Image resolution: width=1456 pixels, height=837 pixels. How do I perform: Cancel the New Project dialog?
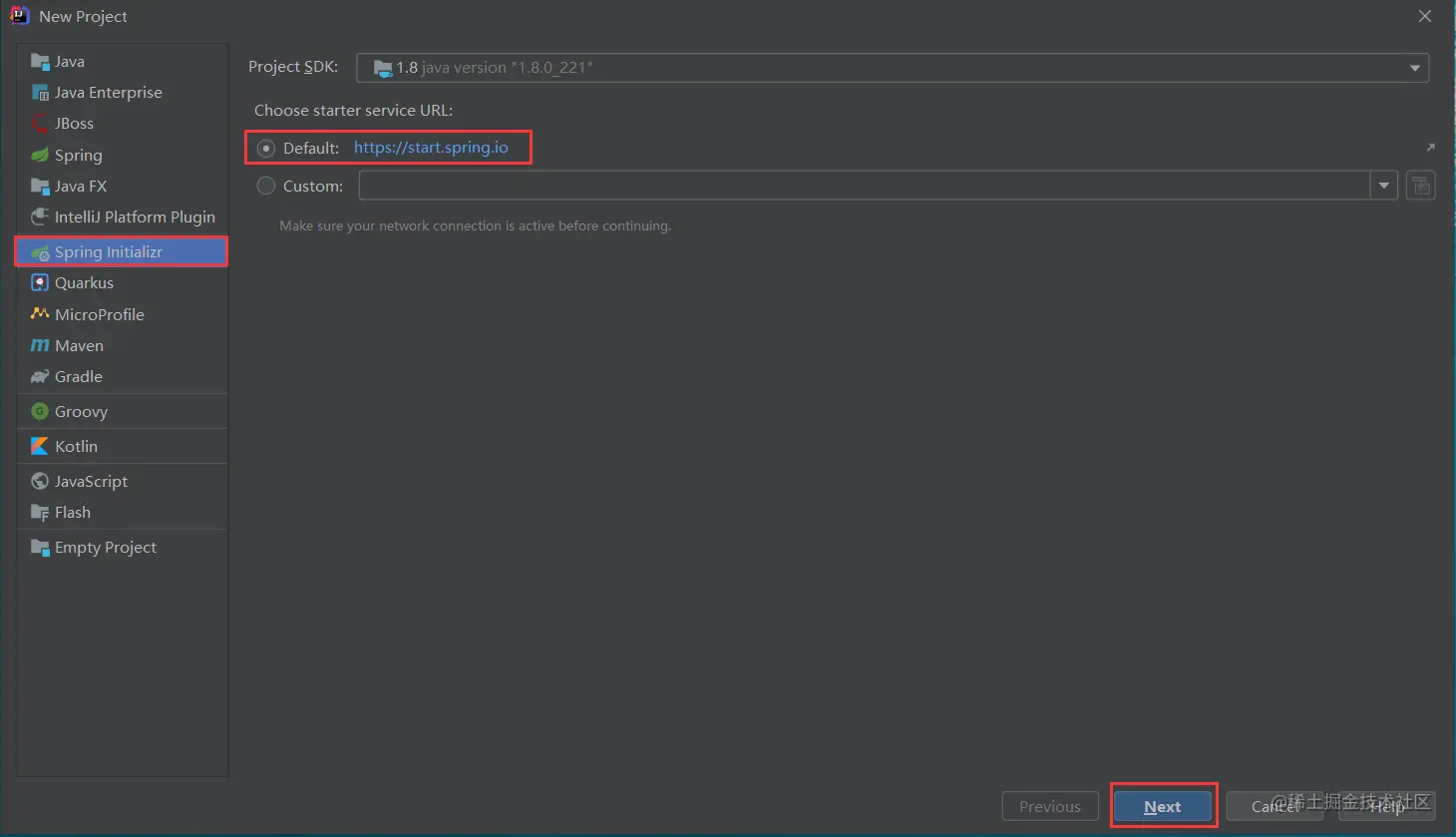click(x=1274, y=806)
